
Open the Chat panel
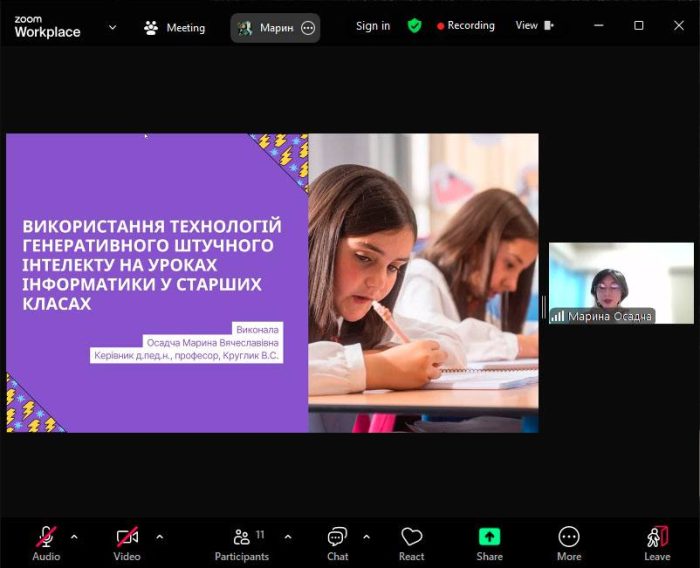click(x=338, y=540)
